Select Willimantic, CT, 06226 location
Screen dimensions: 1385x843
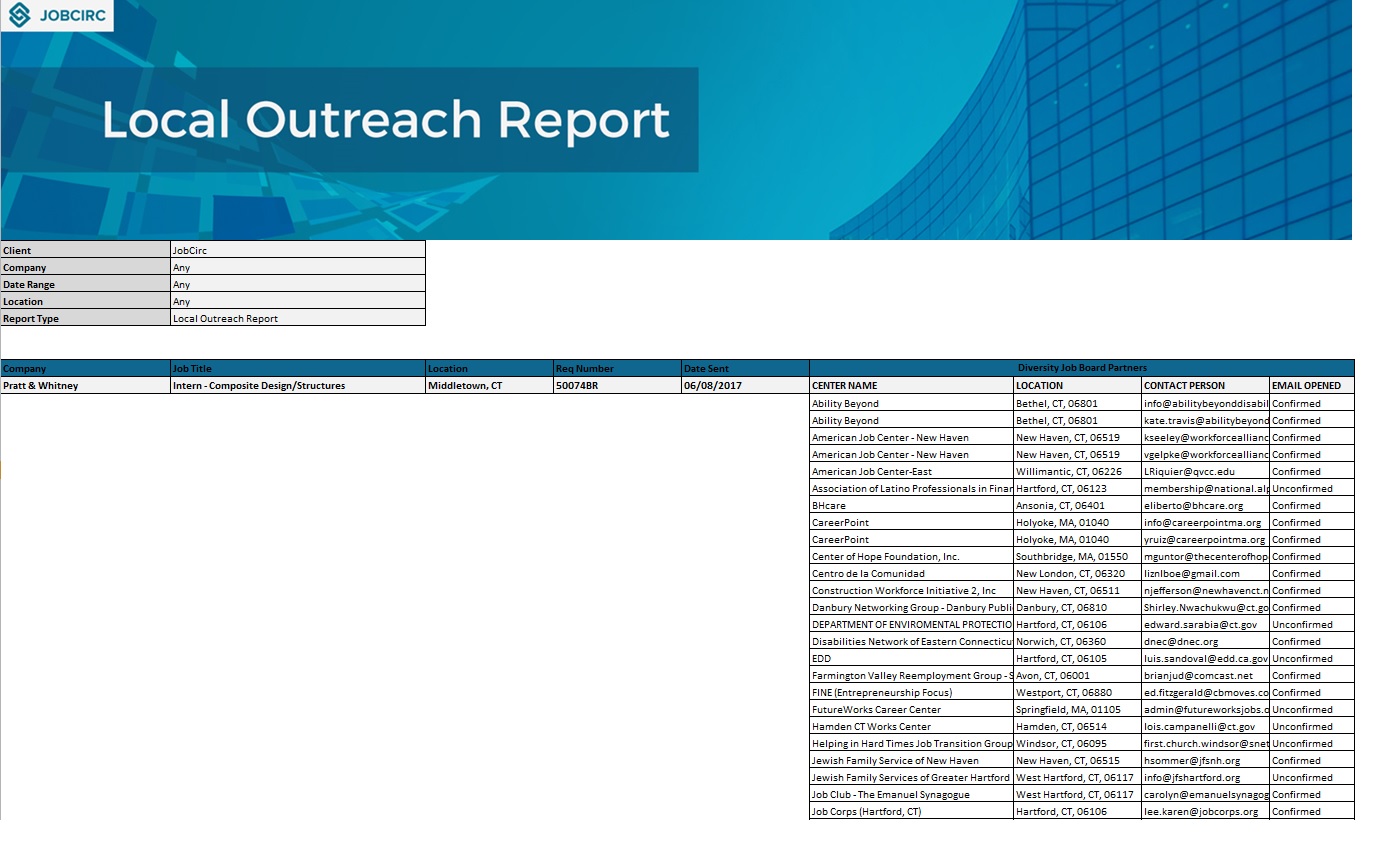coord(1078,471)
